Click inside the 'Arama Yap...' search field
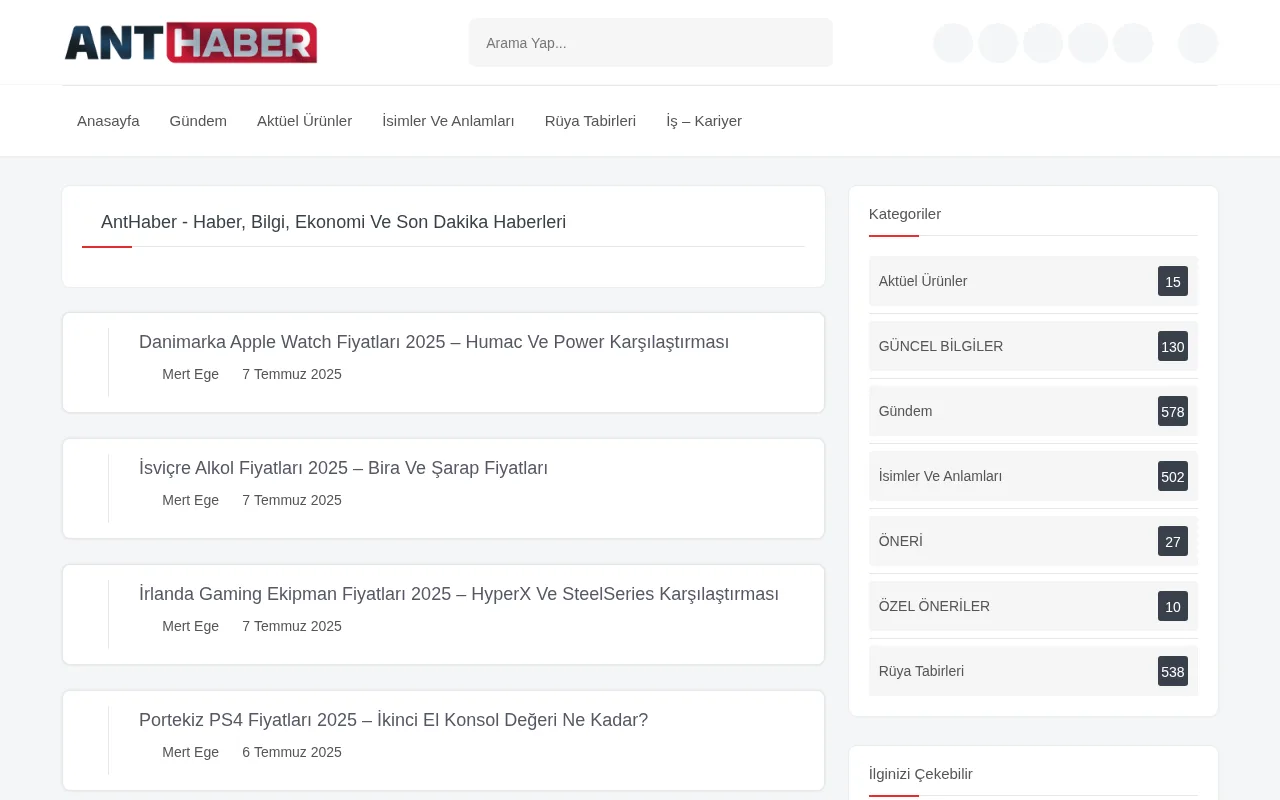 coord(650,42)
